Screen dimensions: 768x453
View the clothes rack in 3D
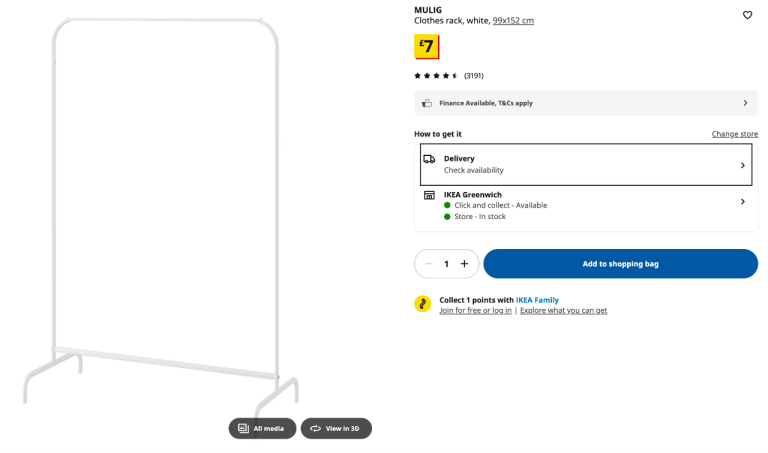click(336, 429)
